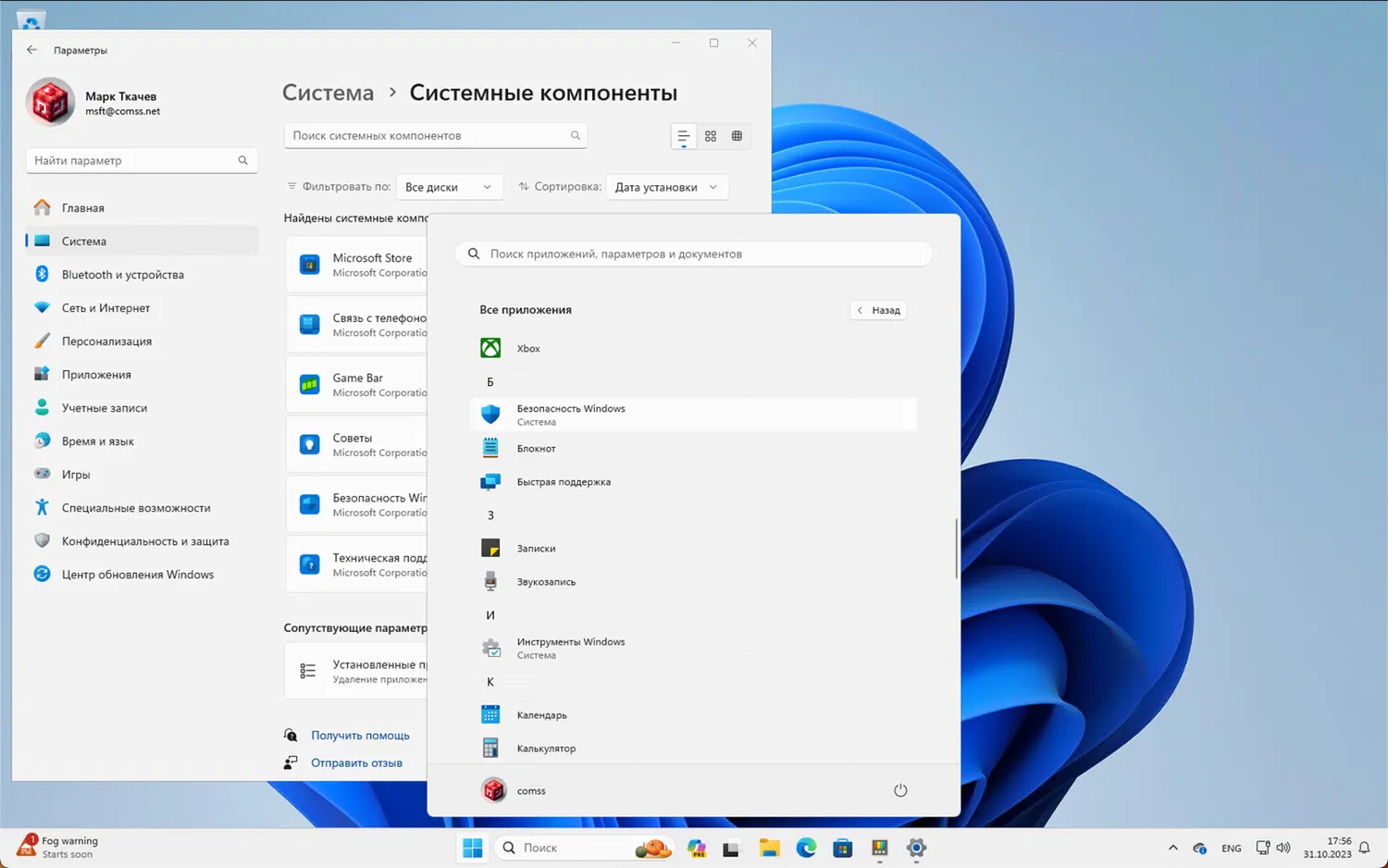Click the taskbar Поиск search box
The width and height of the screenshot is (1388, 868).
585,848
